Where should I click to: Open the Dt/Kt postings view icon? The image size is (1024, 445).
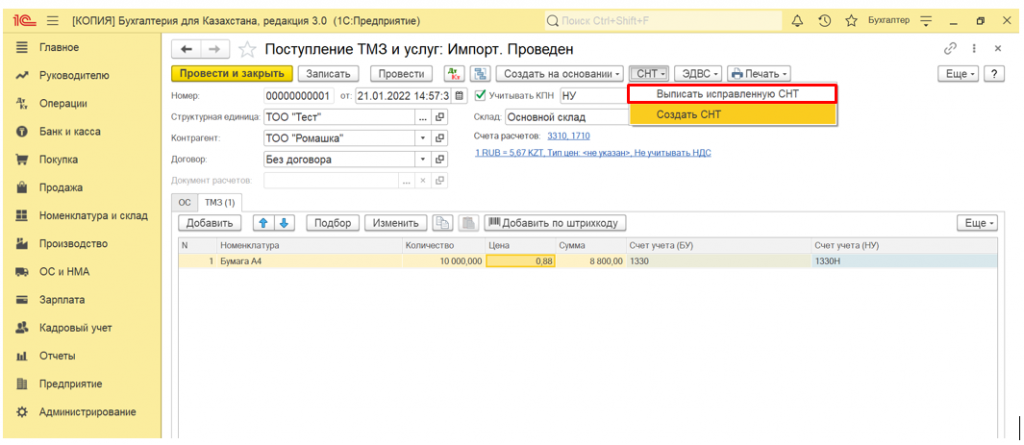(453, 74)
